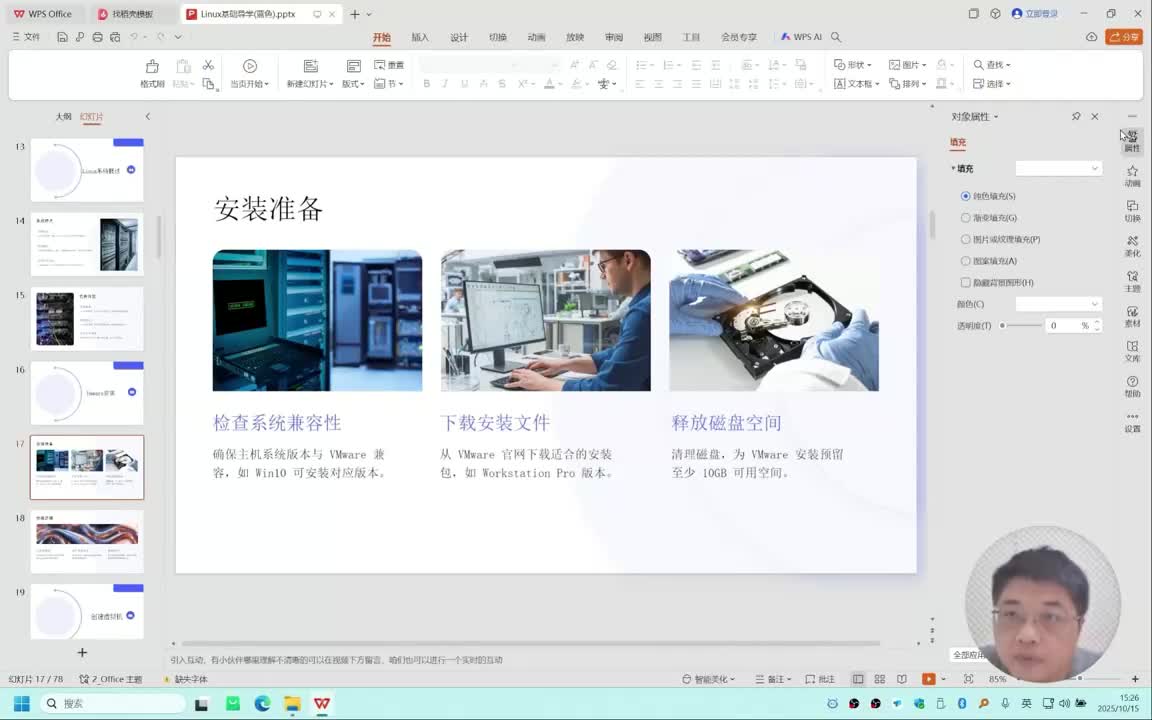1152x720 pixels.
Task: Start slideshow with 当页开始 play icon
Action: click(x=250, y=66)
